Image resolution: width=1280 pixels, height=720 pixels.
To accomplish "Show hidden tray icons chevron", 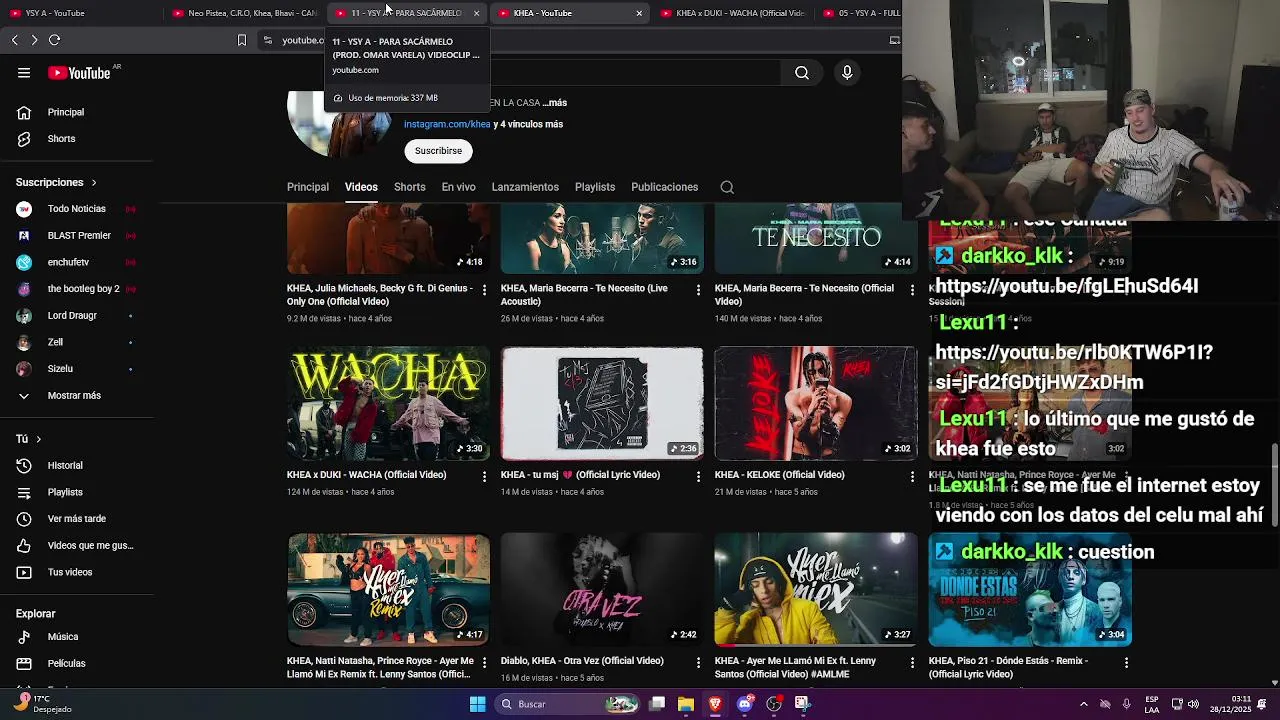I will pos(1083,704).
